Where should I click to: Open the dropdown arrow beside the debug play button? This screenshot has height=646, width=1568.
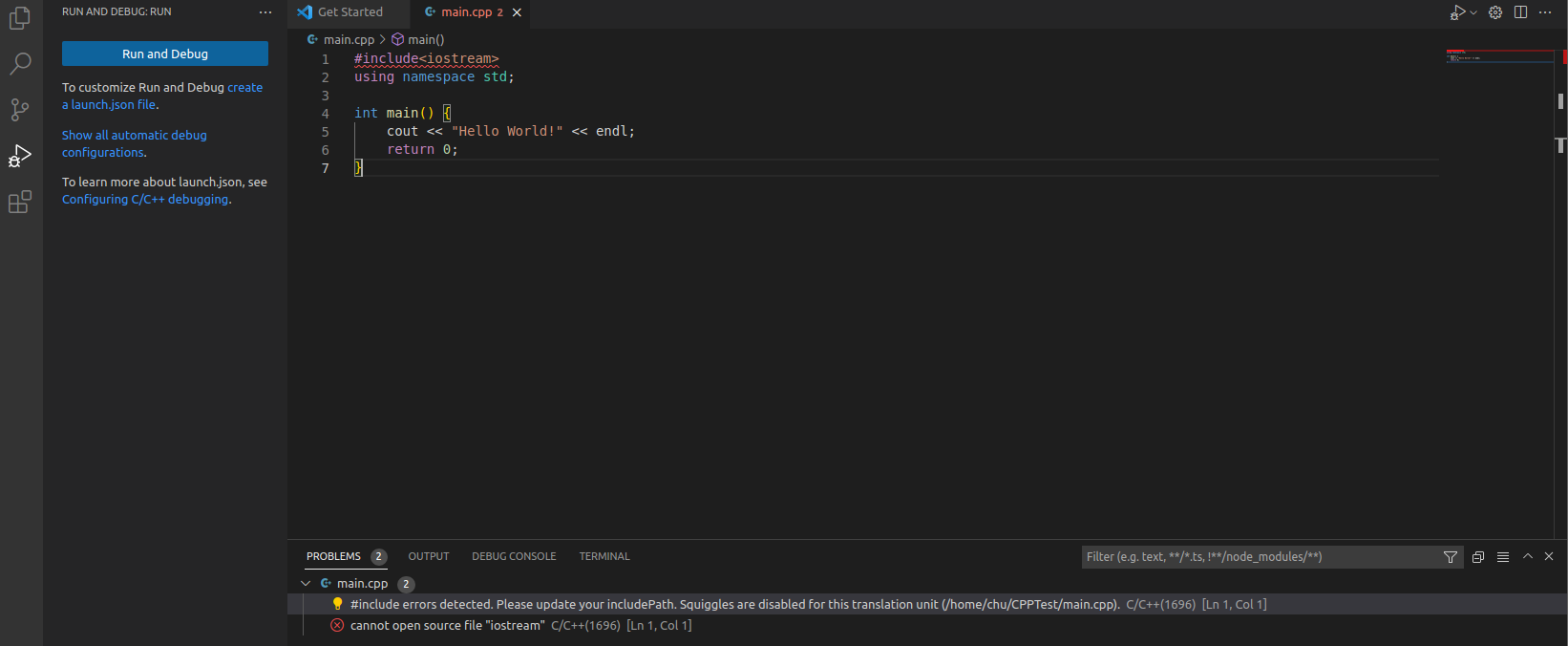pos(1473,12)
